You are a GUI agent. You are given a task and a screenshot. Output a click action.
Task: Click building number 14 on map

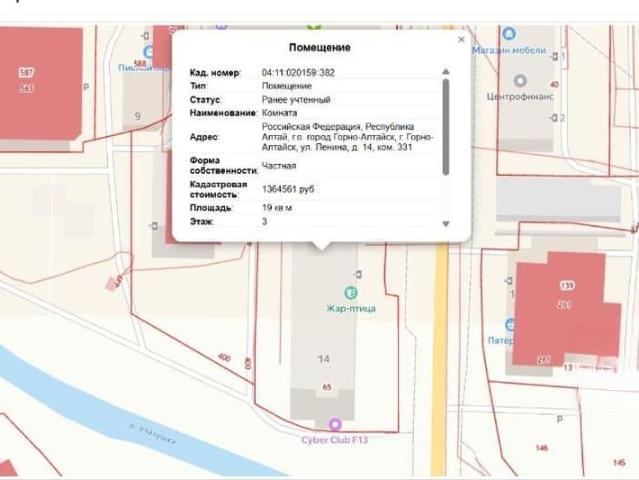tap(324, 359)
